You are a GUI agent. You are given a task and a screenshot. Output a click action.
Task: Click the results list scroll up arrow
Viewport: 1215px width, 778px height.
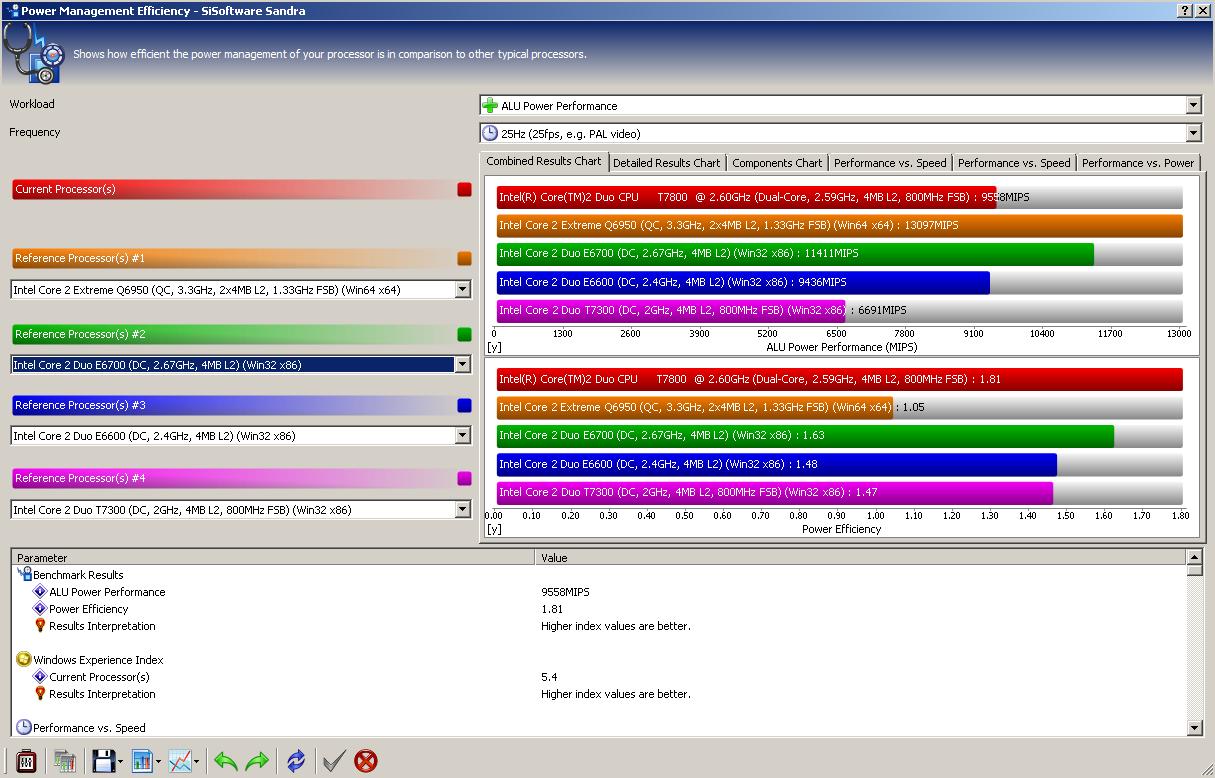[x=1195, y=557]
